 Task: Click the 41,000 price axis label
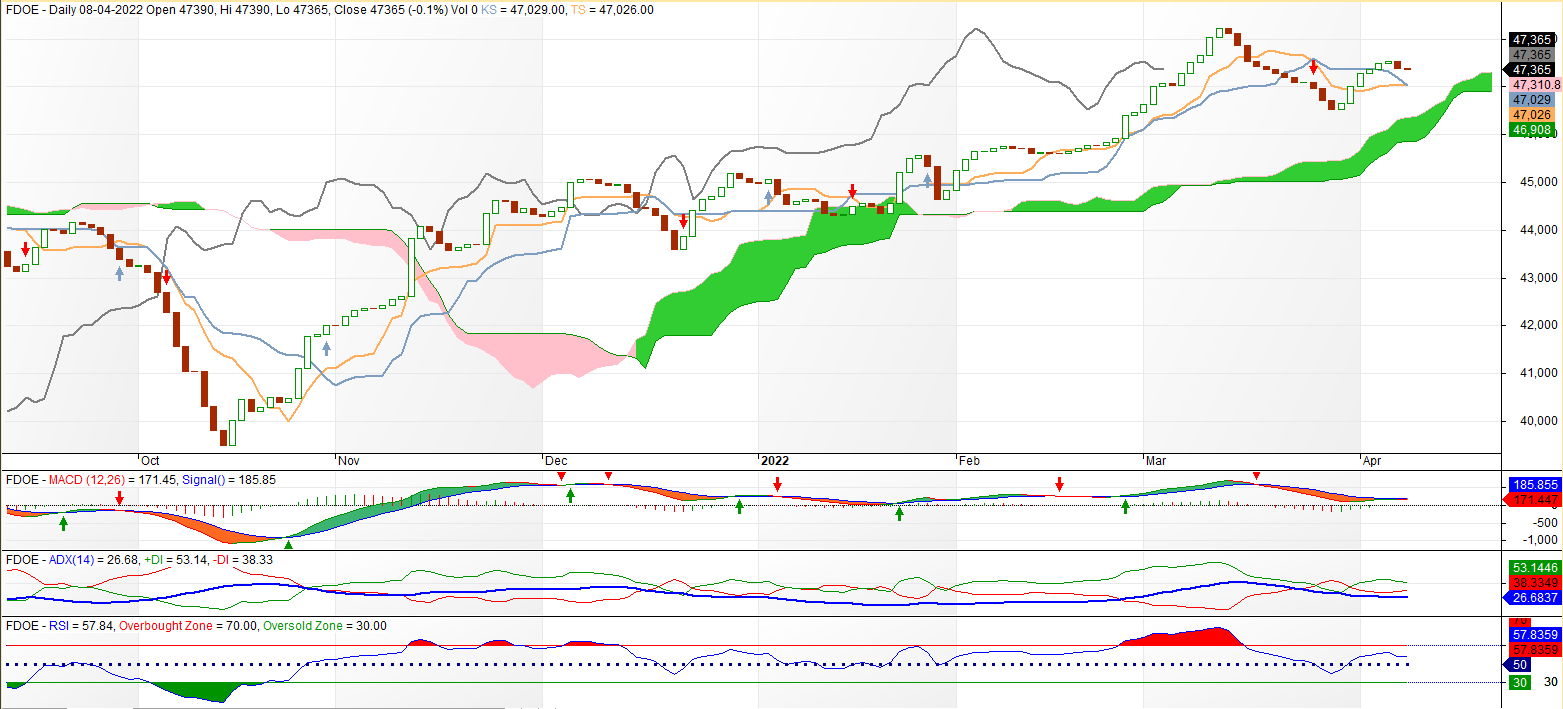point(1541,373)
